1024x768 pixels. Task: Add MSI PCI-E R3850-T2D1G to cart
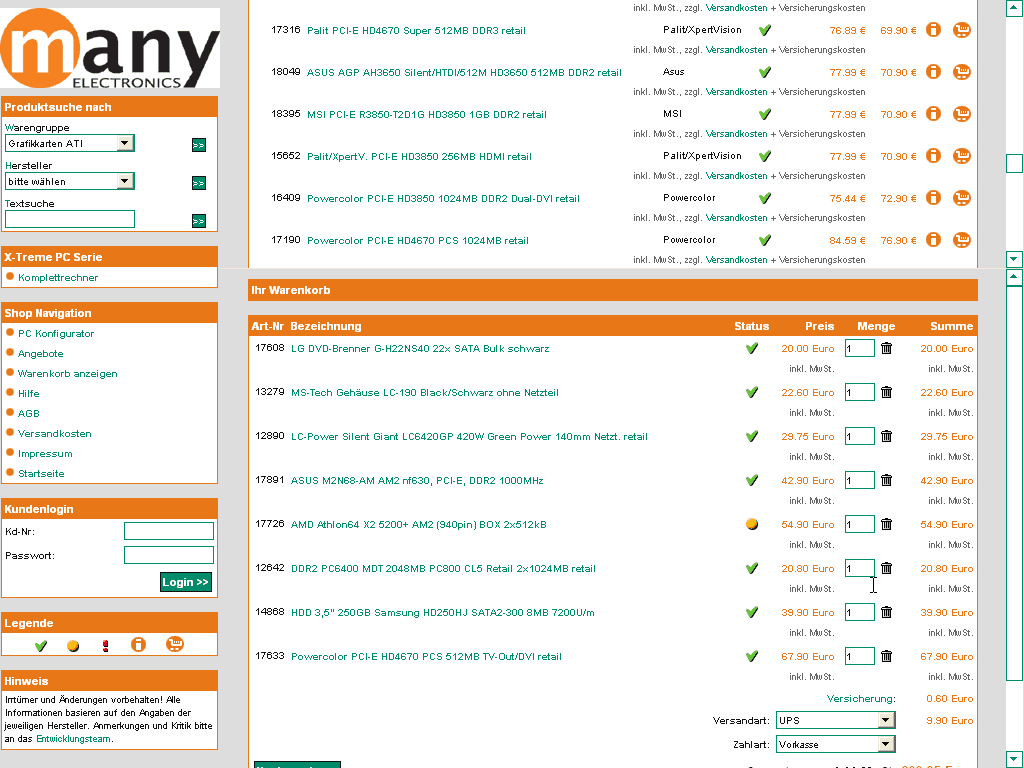pyautogui.click(x=961, y=114)
